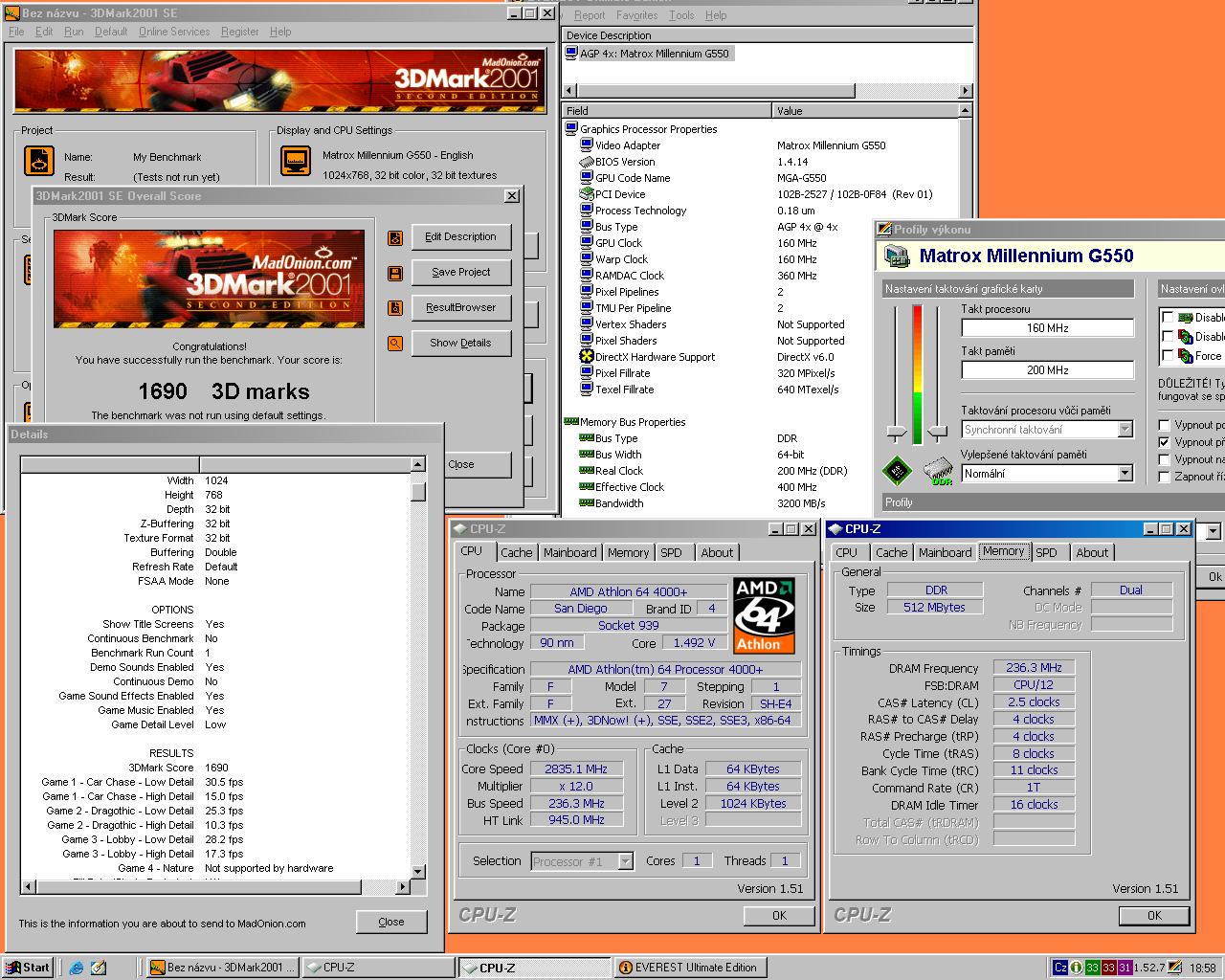Click the memory clock slider handle

[x=938, y=433]
